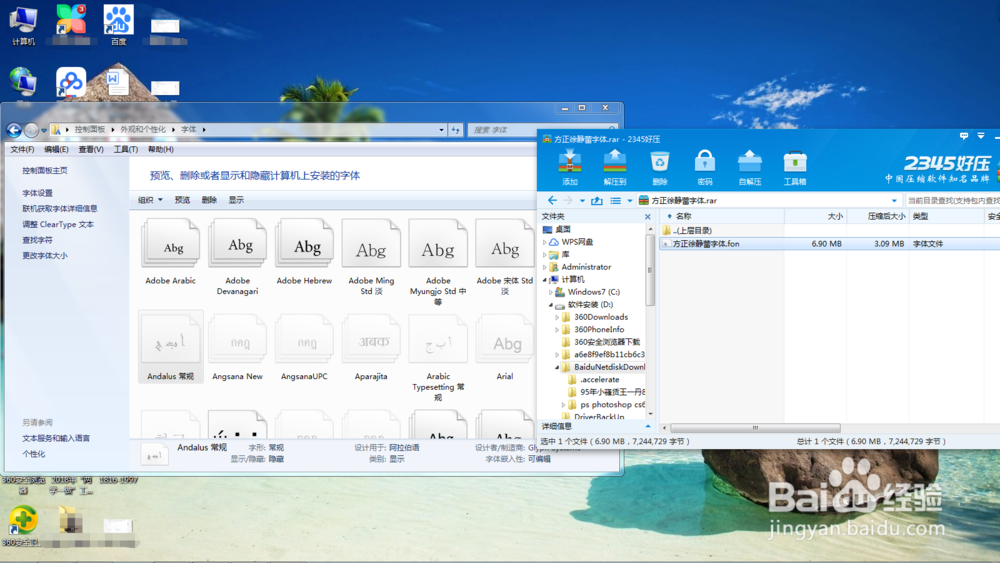Expand the Windows7 (C:) drive node
Screen dimensions: 1000x563
tap(550, 292)
